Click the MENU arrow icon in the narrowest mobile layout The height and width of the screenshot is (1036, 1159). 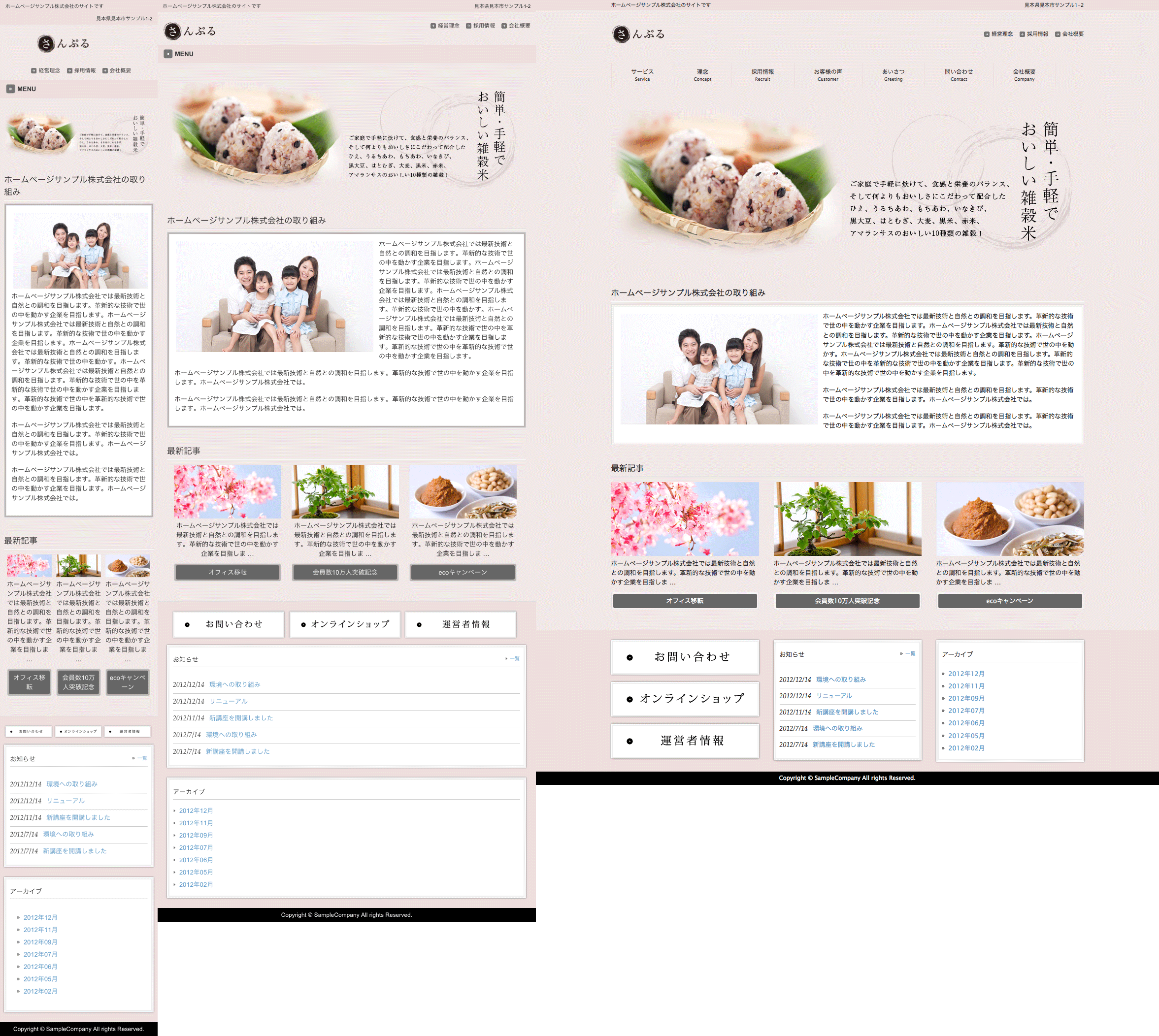click(x=10, y=89)
